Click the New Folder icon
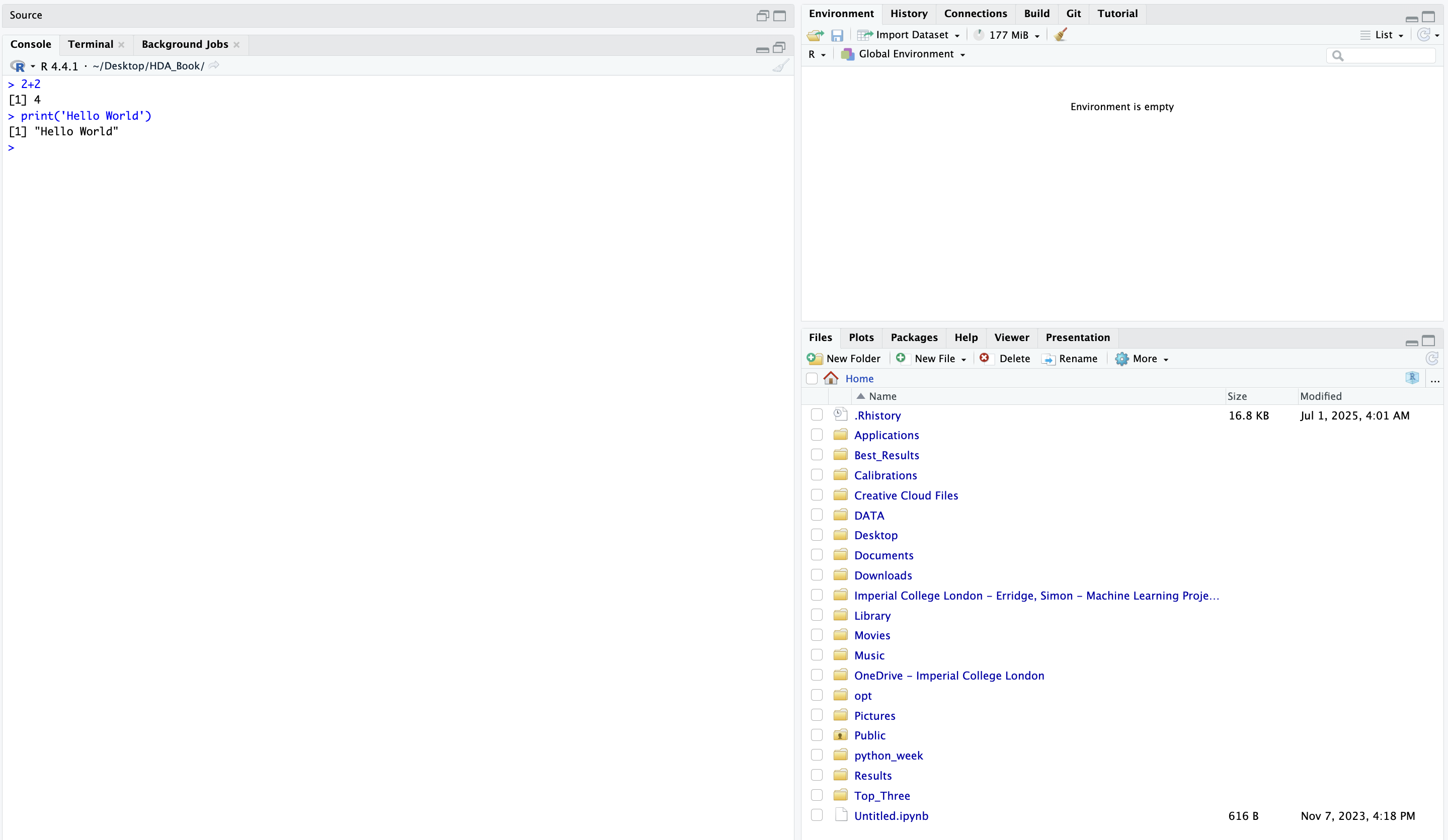The width and height of the screenshot is (1448, 840). tap(814, 359)
